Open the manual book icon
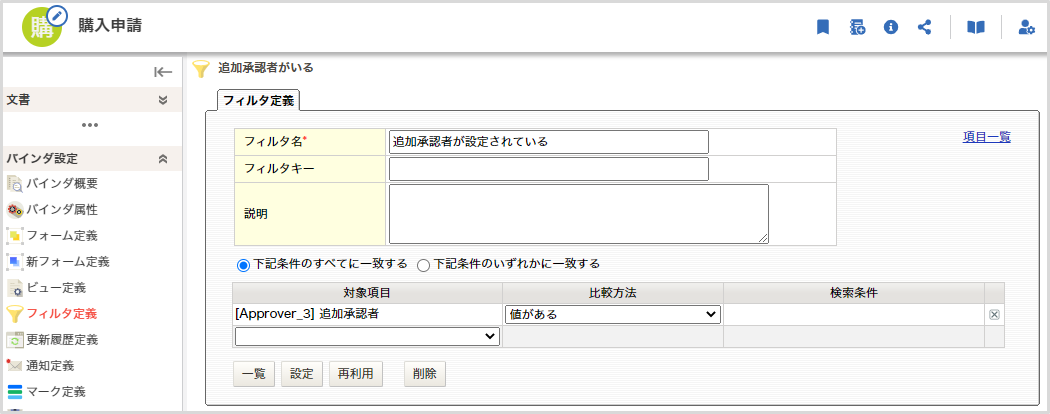 [976, 27]
